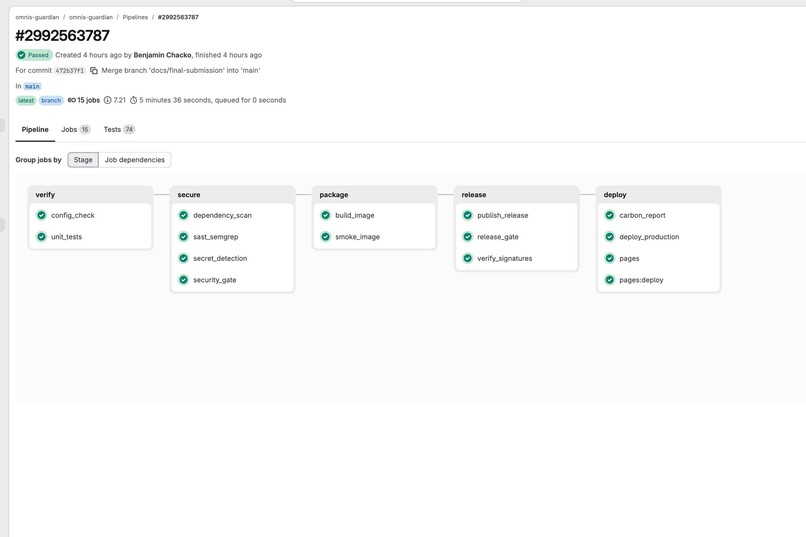Screen dimensions: 806x537
Task: Click the Passed status badge
Action: pos(34,55)
